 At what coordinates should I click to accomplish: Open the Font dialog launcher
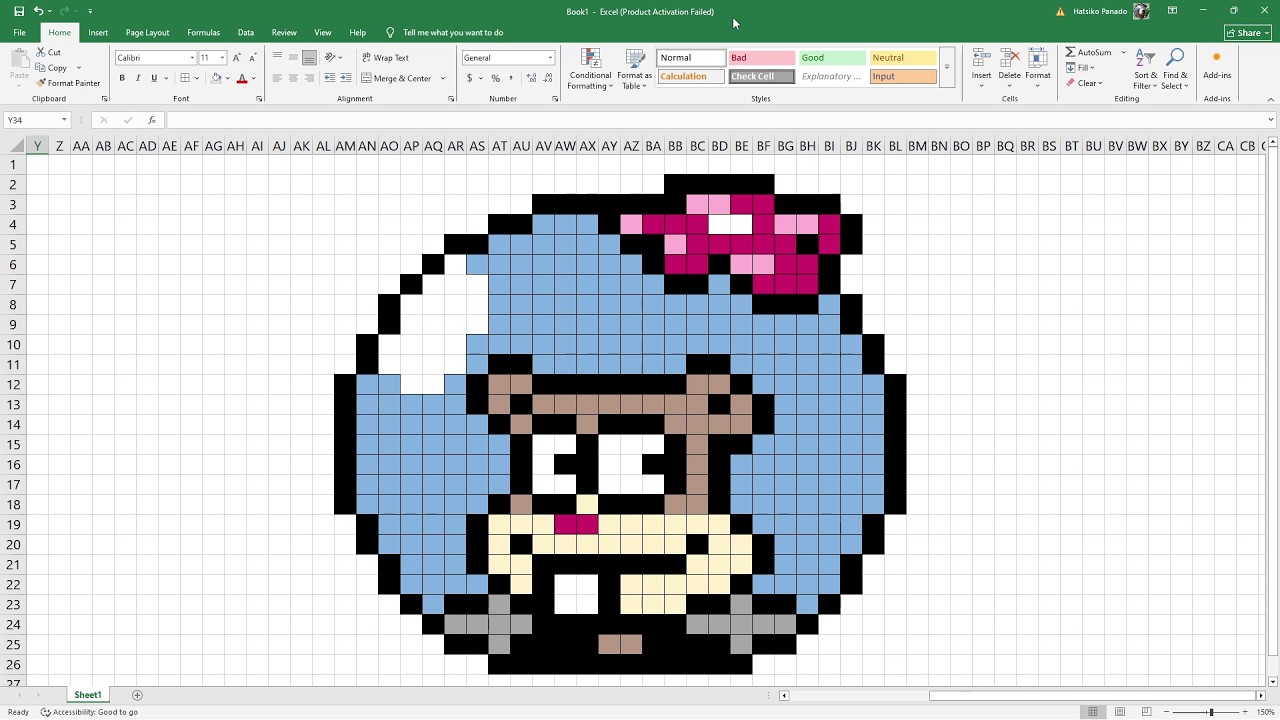point(259,99)
